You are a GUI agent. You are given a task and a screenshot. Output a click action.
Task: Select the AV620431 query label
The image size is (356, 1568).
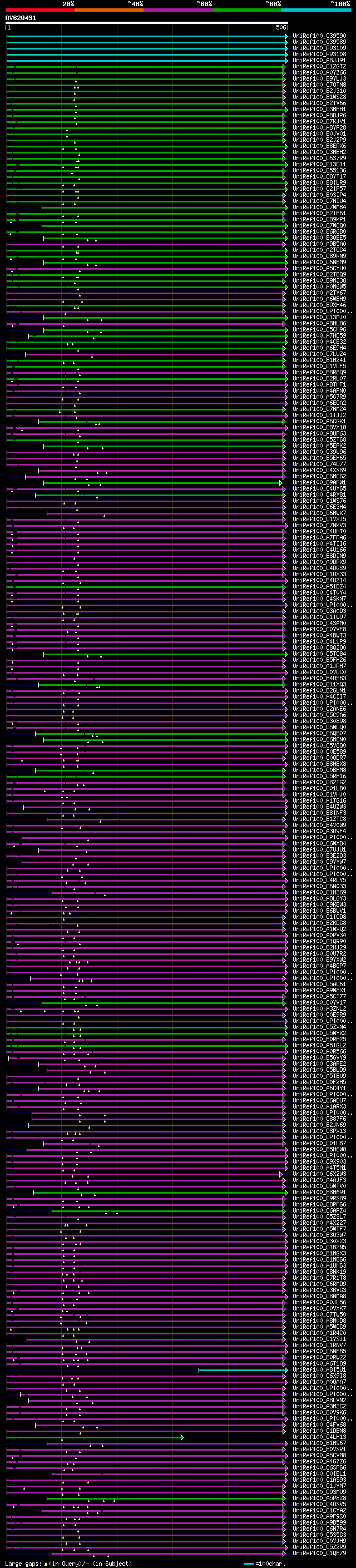(21, 18)
